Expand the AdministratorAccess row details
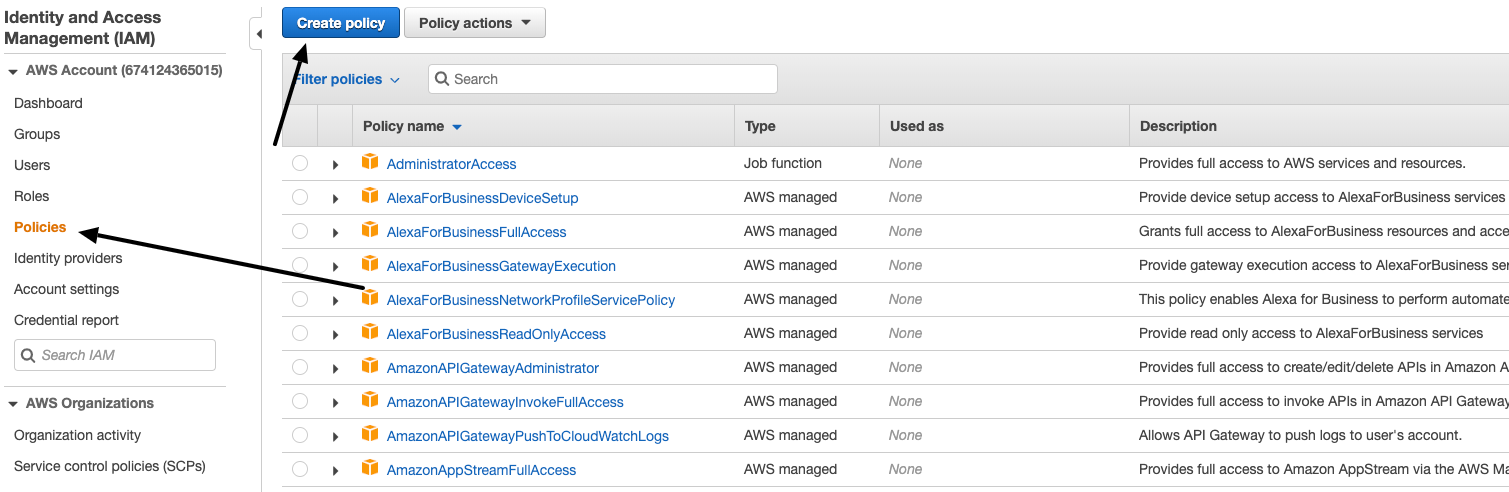This screenshot has width=1509, height=492. click(335, 165)
